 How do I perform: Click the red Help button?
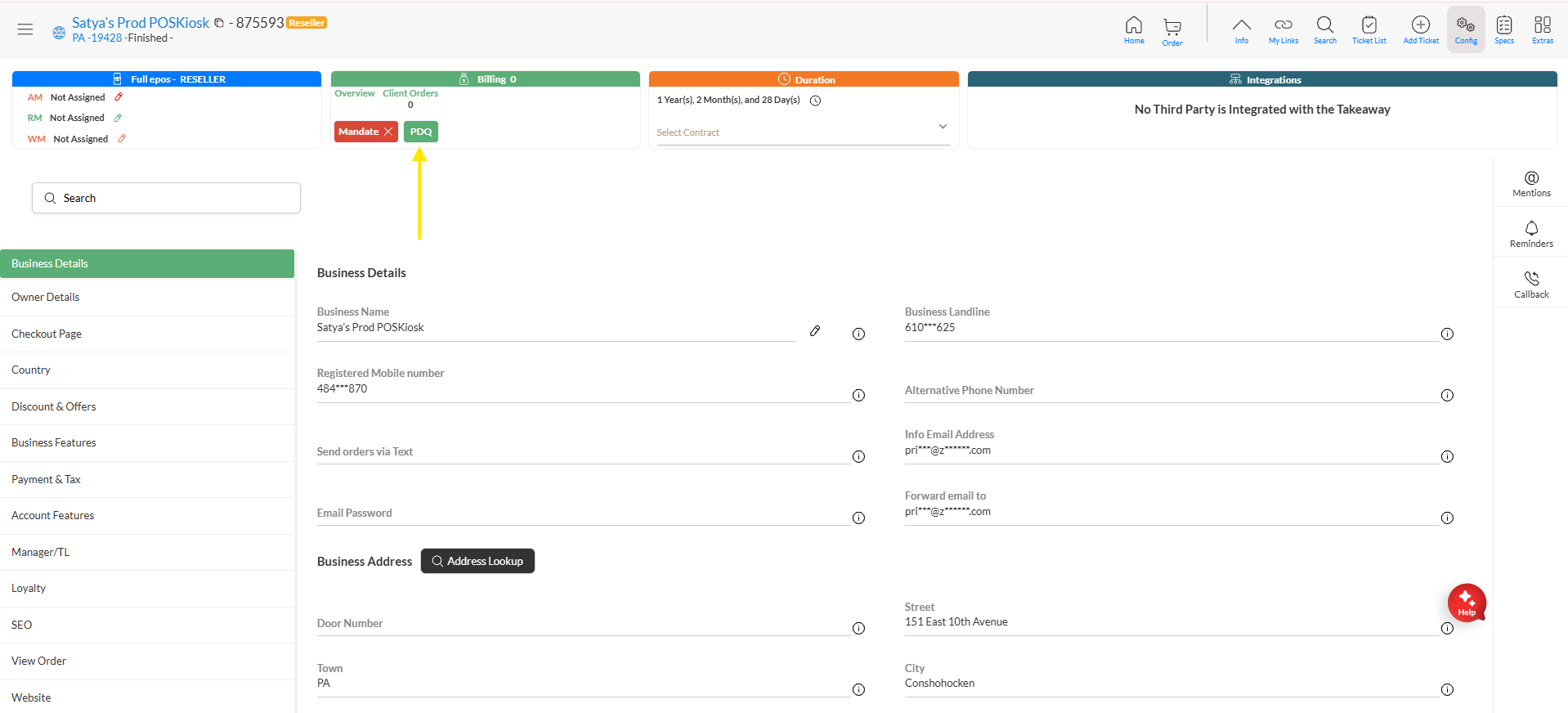point(1466,603)
